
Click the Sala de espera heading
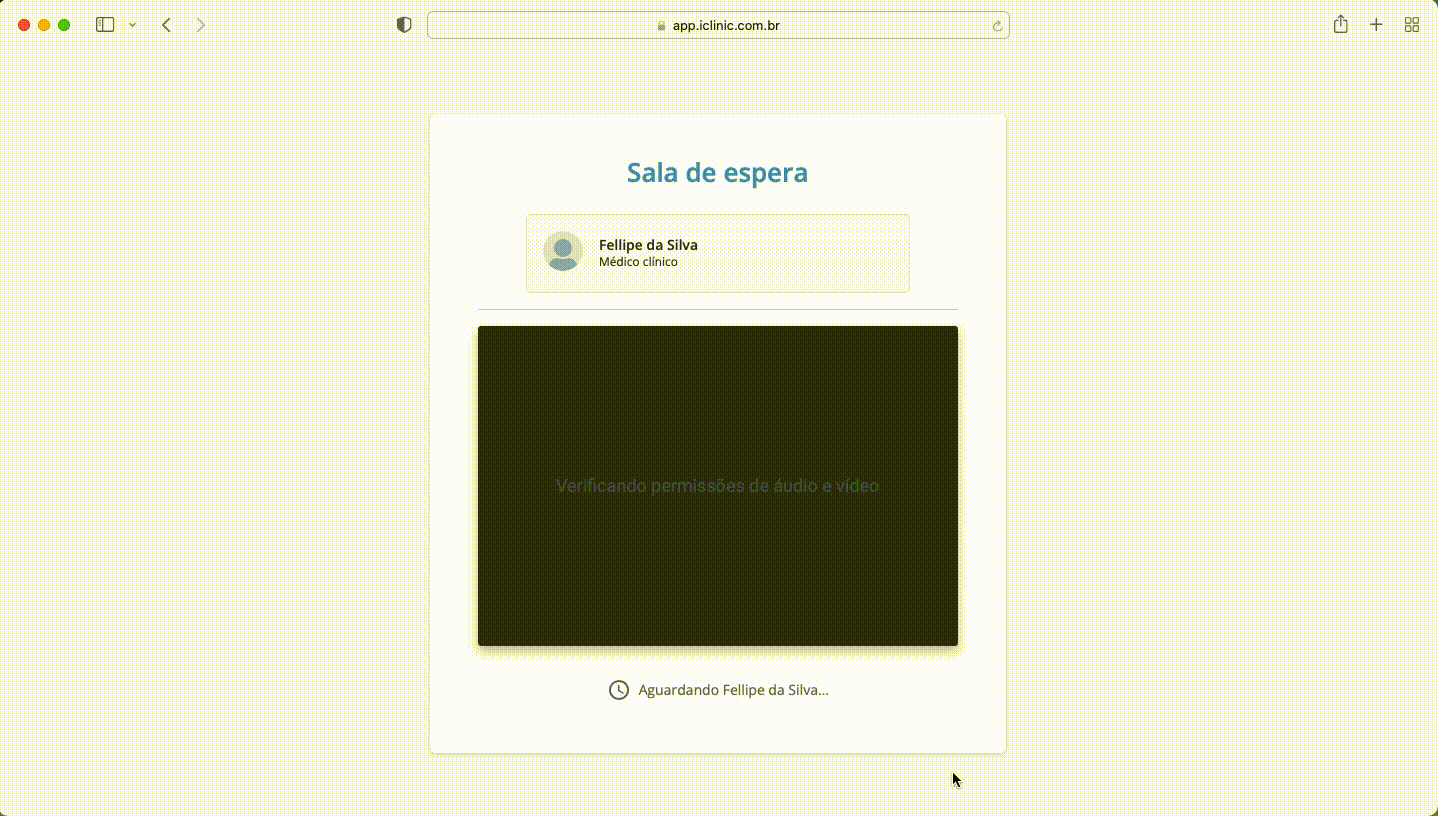tap(717, 172)
